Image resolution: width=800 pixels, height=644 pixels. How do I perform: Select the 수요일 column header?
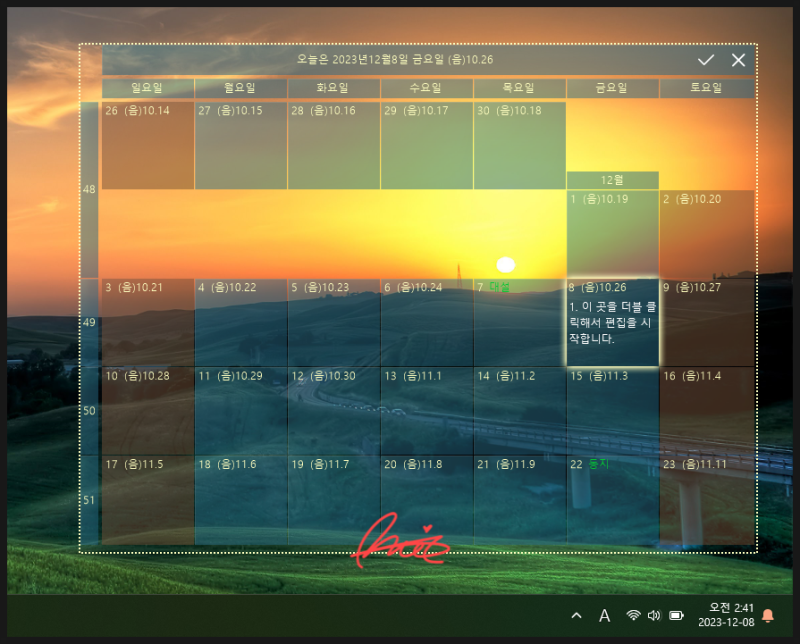427,88
